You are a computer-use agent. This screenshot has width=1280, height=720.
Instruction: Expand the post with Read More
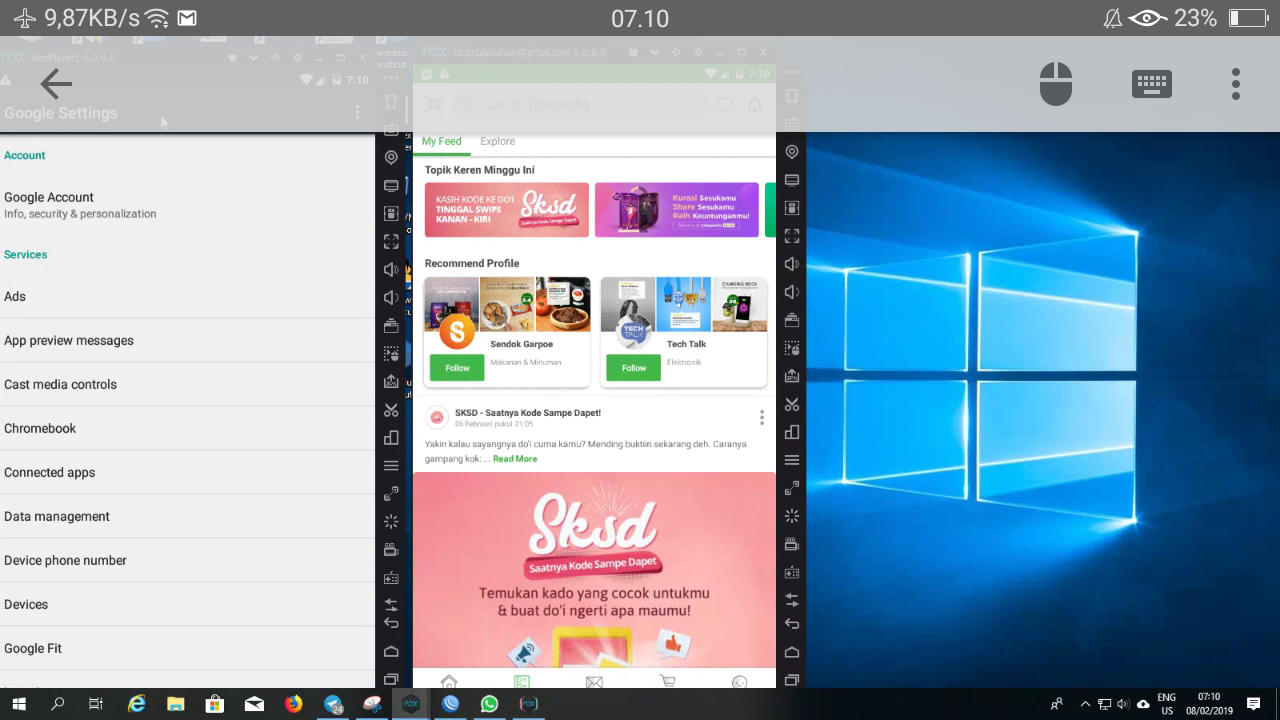[514, 458]
